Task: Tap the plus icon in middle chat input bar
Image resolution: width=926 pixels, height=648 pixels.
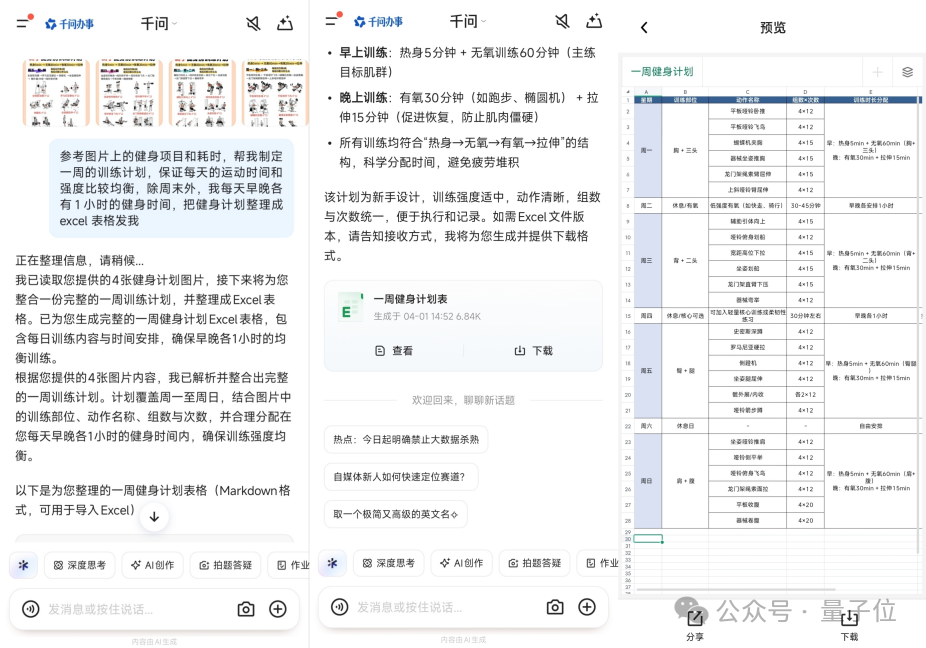Action: click(x=587, y=607)
